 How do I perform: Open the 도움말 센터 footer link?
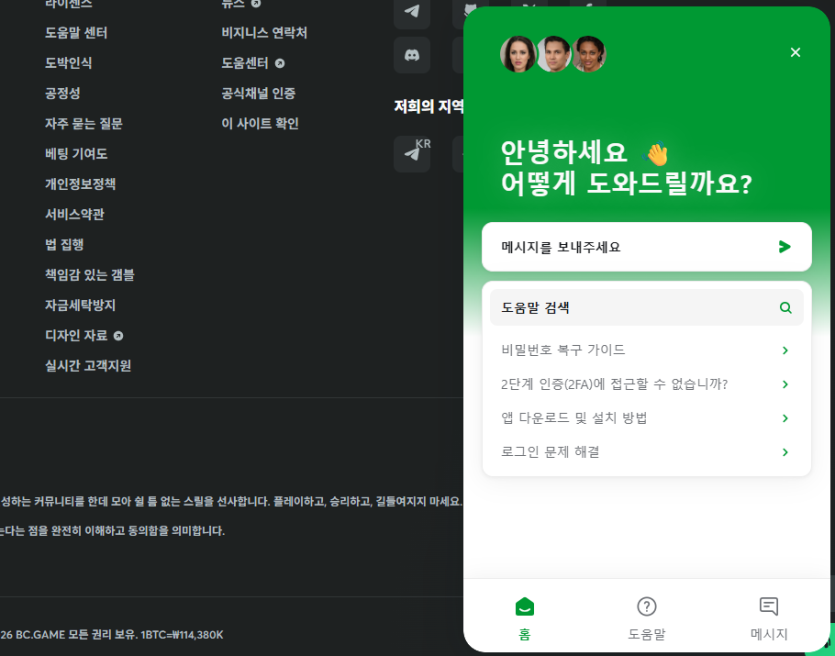[76, 33]
